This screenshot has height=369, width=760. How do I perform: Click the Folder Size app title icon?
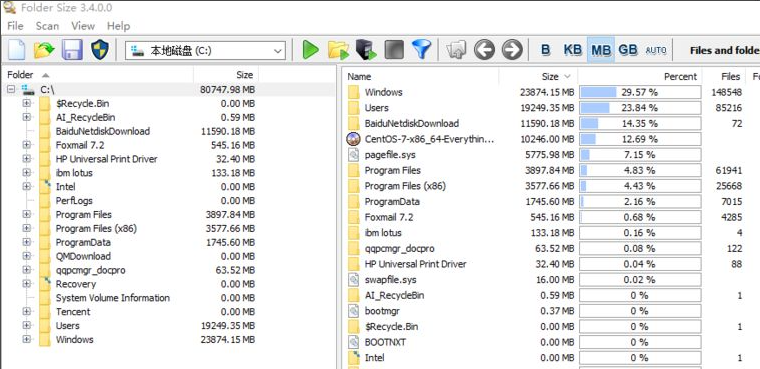pyautogui.click(x=9, y=7)
